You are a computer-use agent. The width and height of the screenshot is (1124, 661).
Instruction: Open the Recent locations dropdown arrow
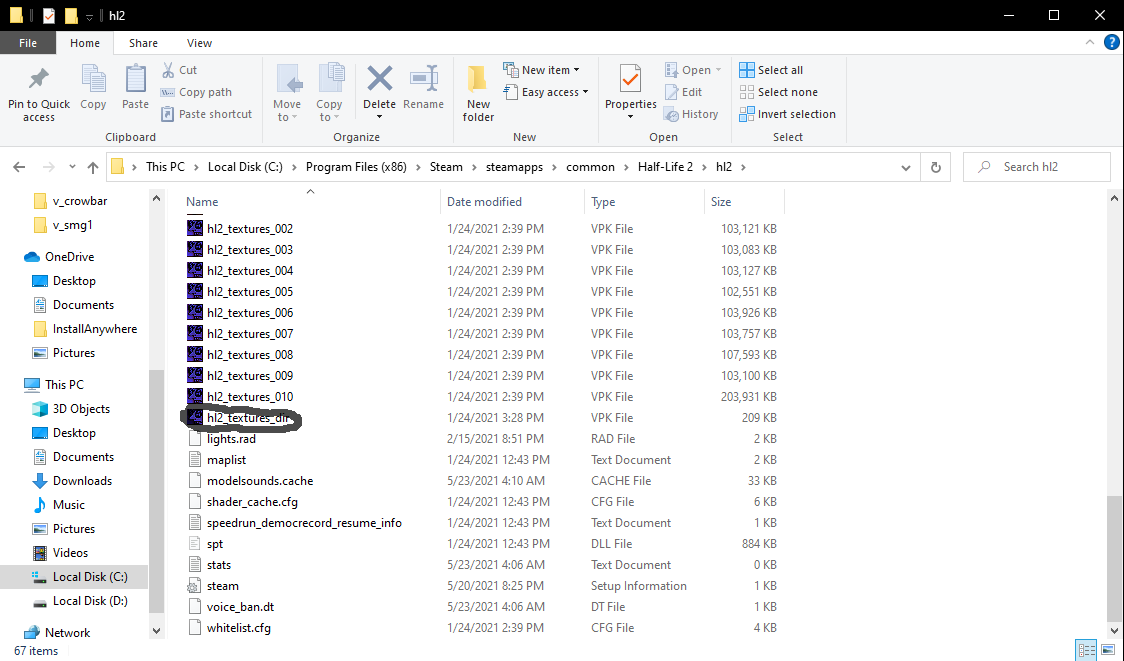point(72,167)
